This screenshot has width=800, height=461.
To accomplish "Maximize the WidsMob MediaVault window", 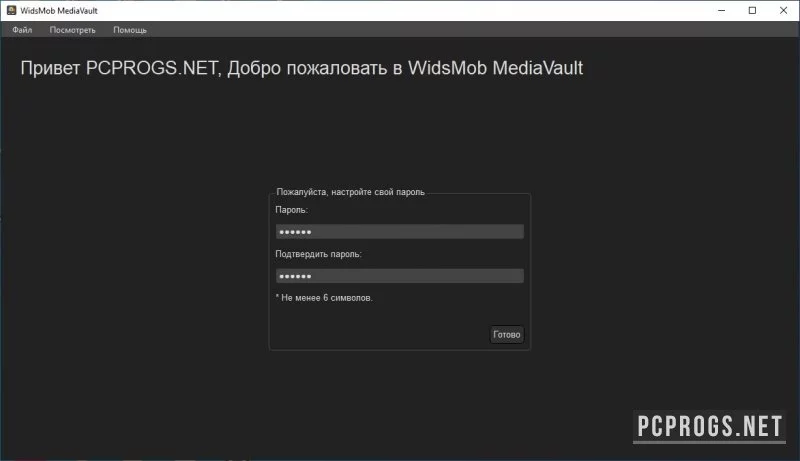I will (752, 10).
